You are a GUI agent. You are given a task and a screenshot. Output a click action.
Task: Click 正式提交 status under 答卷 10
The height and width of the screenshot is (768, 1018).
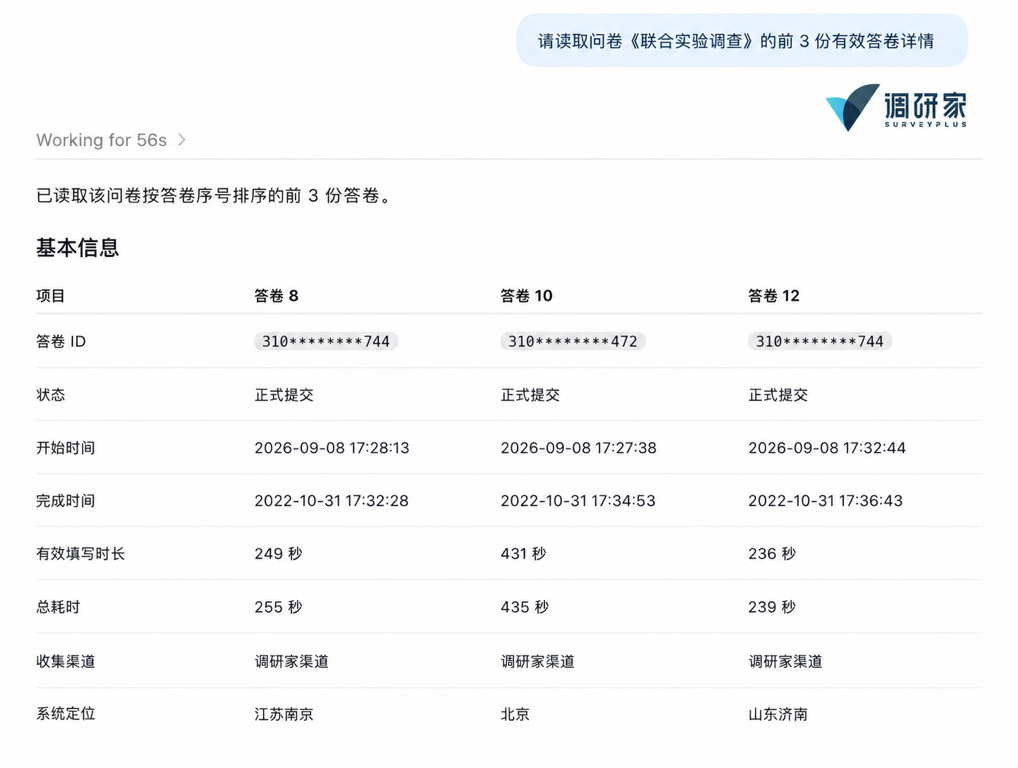530,395
